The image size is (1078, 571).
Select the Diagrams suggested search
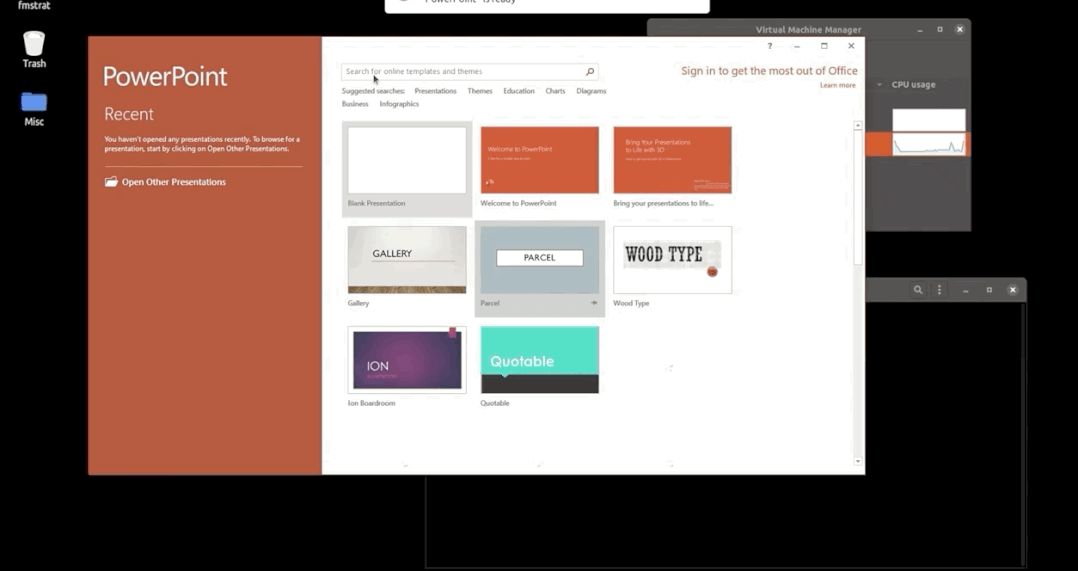[591, 91]
